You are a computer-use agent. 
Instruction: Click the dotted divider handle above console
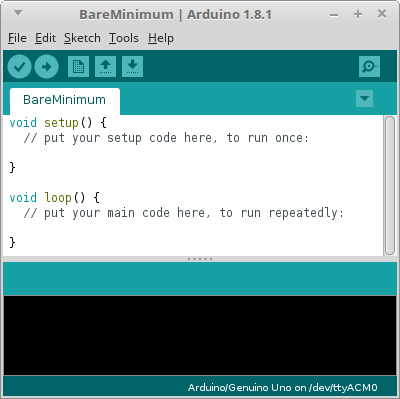200,259
